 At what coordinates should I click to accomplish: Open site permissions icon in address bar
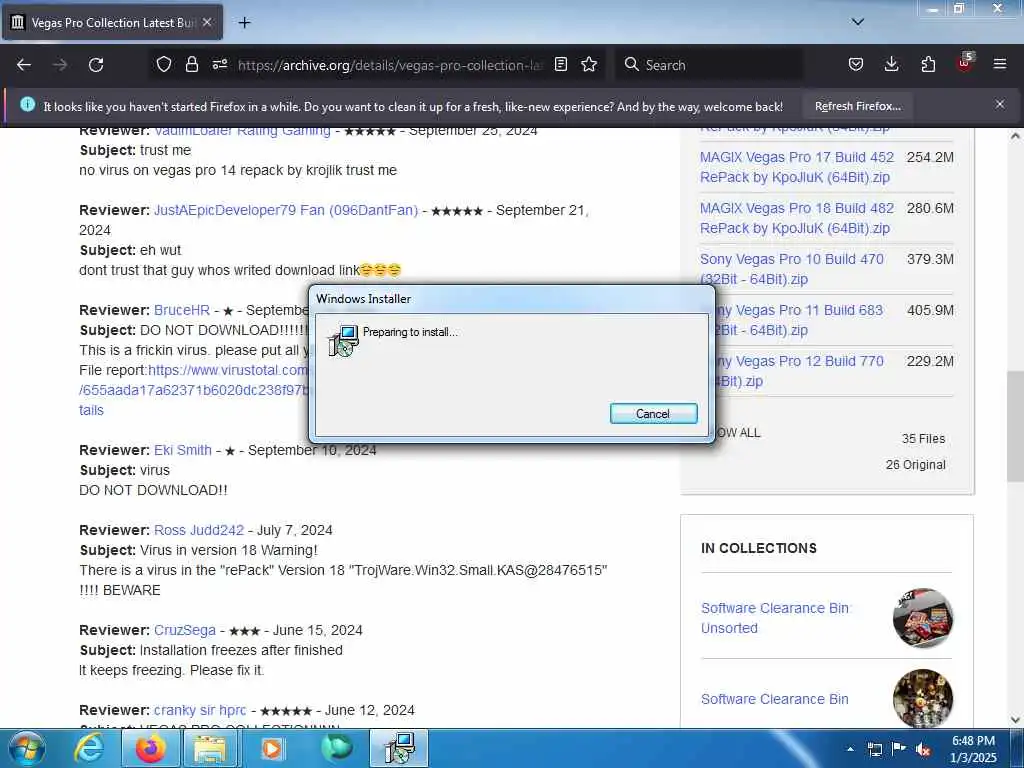[219, 65]
